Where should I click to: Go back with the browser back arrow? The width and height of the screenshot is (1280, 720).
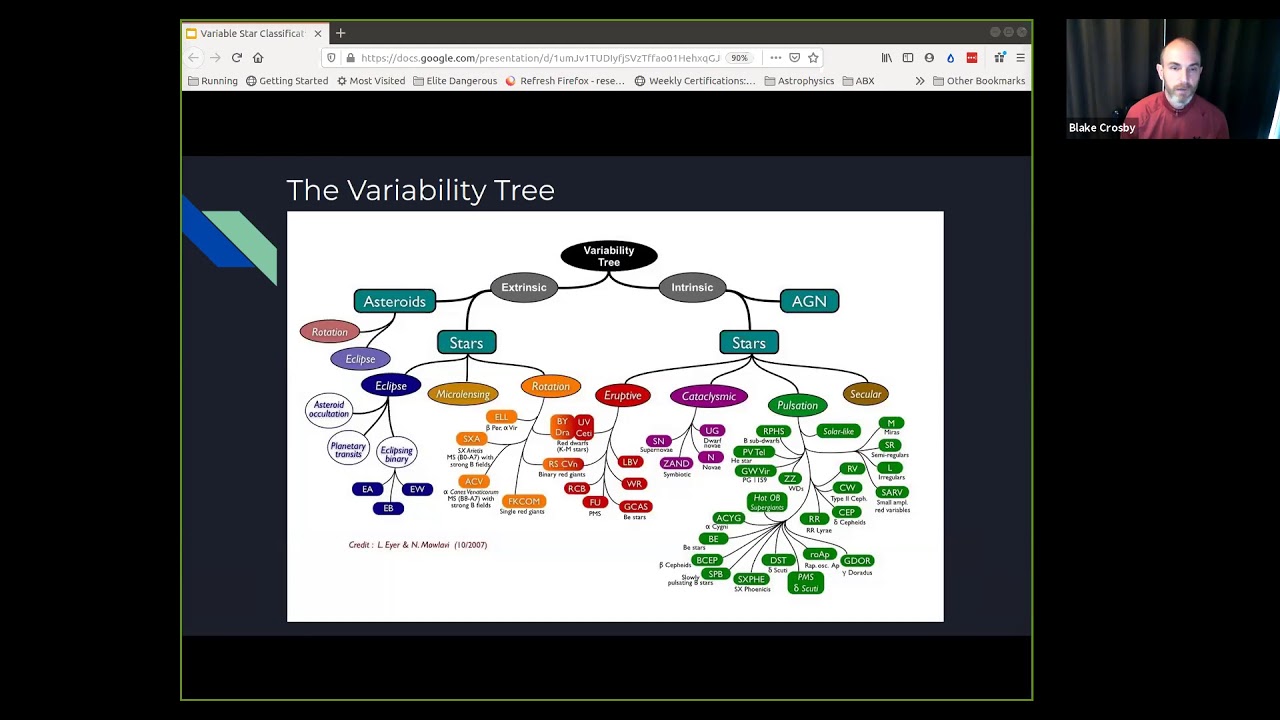click(x=193, y=58)
